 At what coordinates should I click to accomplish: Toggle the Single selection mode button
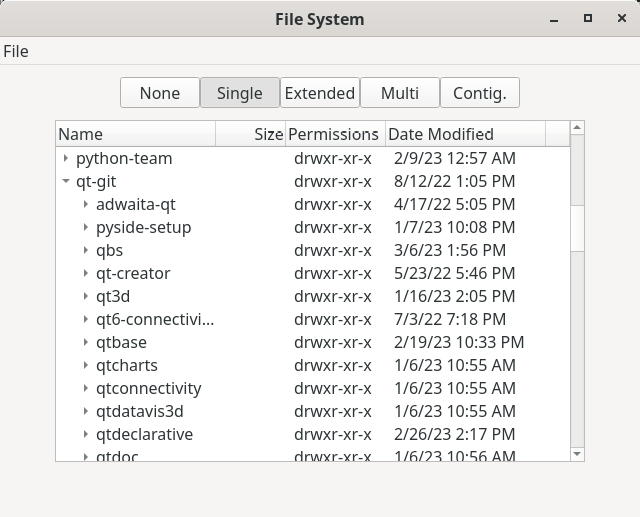(x=240, y=93)
